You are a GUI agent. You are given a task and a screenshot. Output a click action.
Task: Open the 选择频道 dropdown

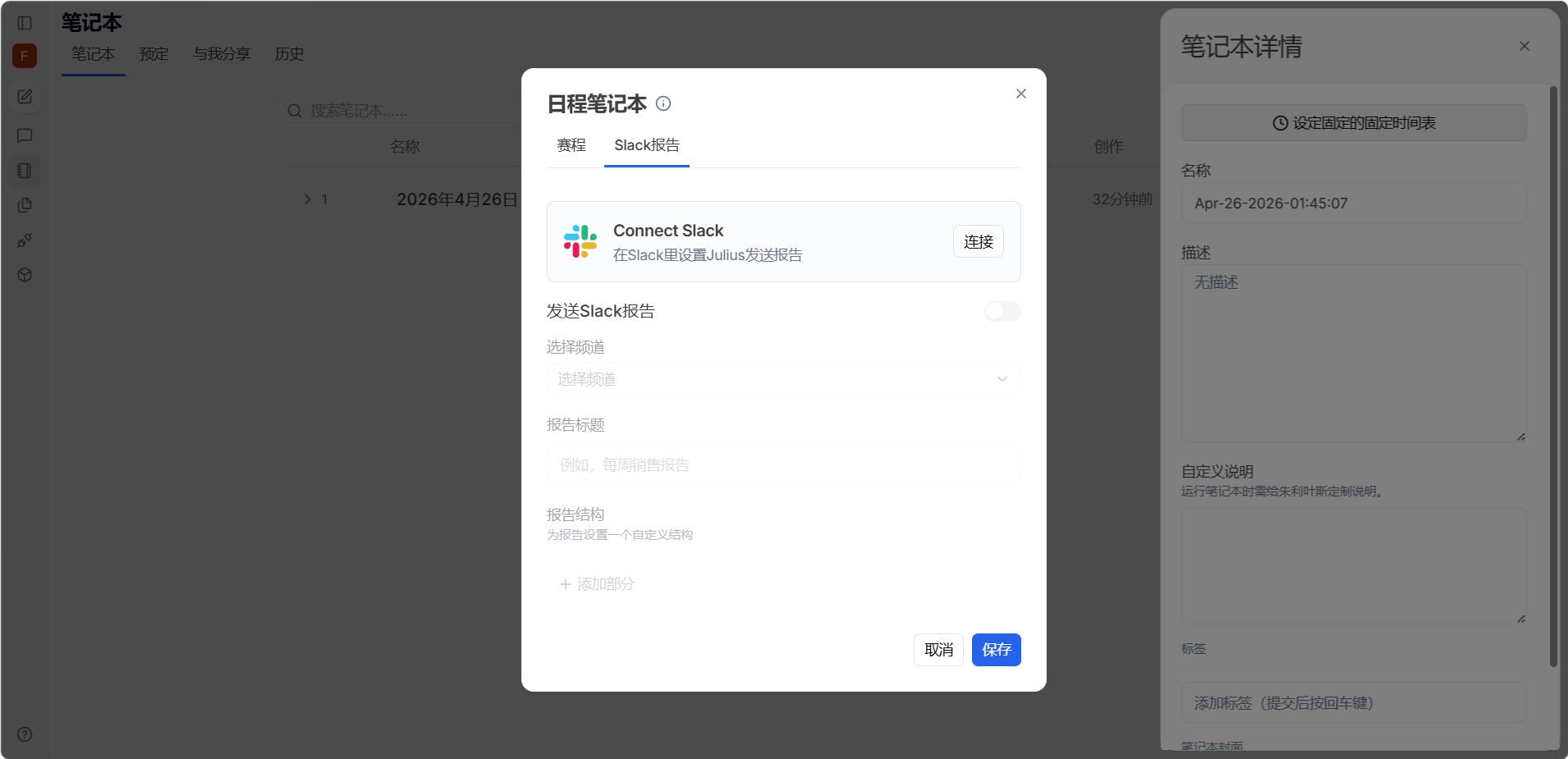pyautogui.click(x=783, y=379)
